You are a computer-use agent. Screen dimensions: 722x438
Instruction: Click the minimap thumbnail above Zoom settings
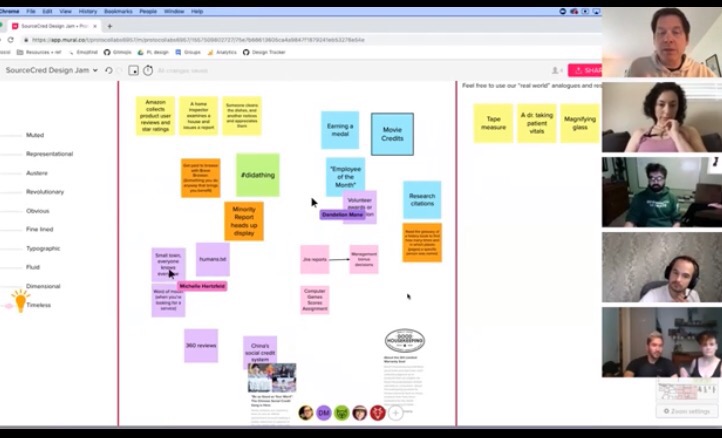pos(687,390)
